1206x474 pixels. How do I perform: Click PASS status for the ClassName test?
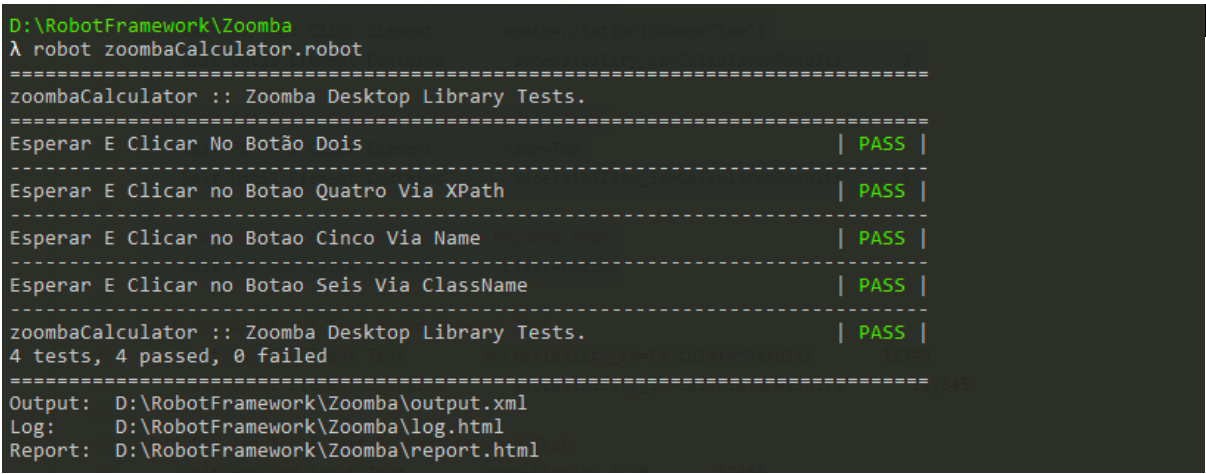coord(881,285)
